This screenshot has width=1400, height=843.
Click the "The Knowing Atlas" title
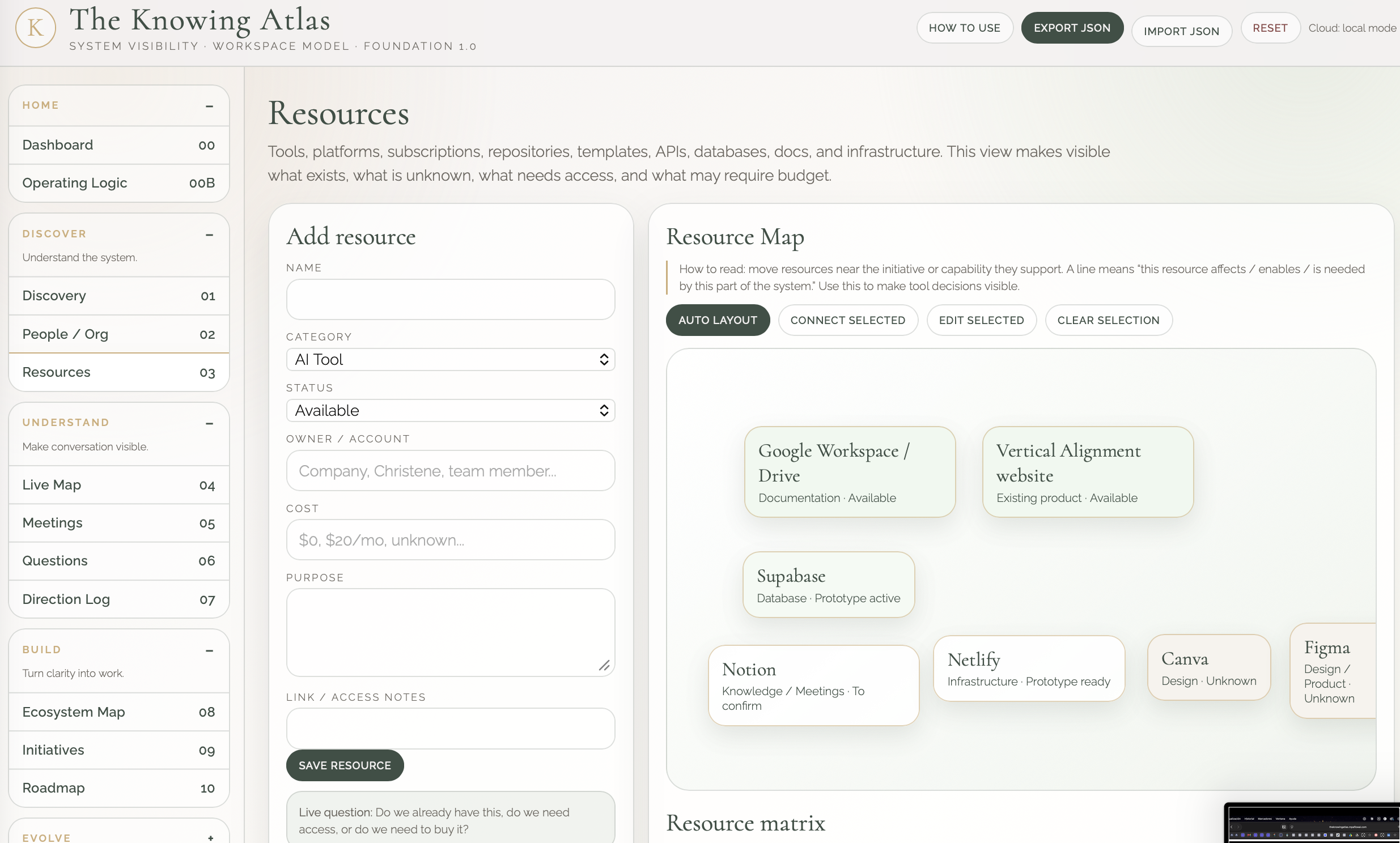point(200,20)
